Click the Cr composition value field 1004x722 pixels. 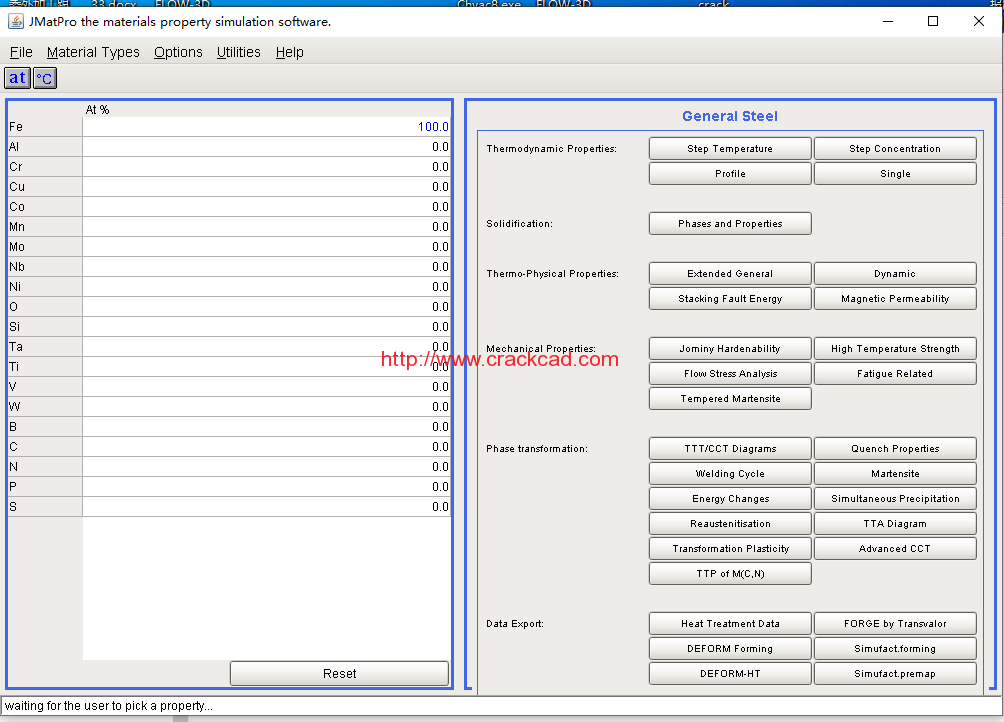(x=266, y=166)
